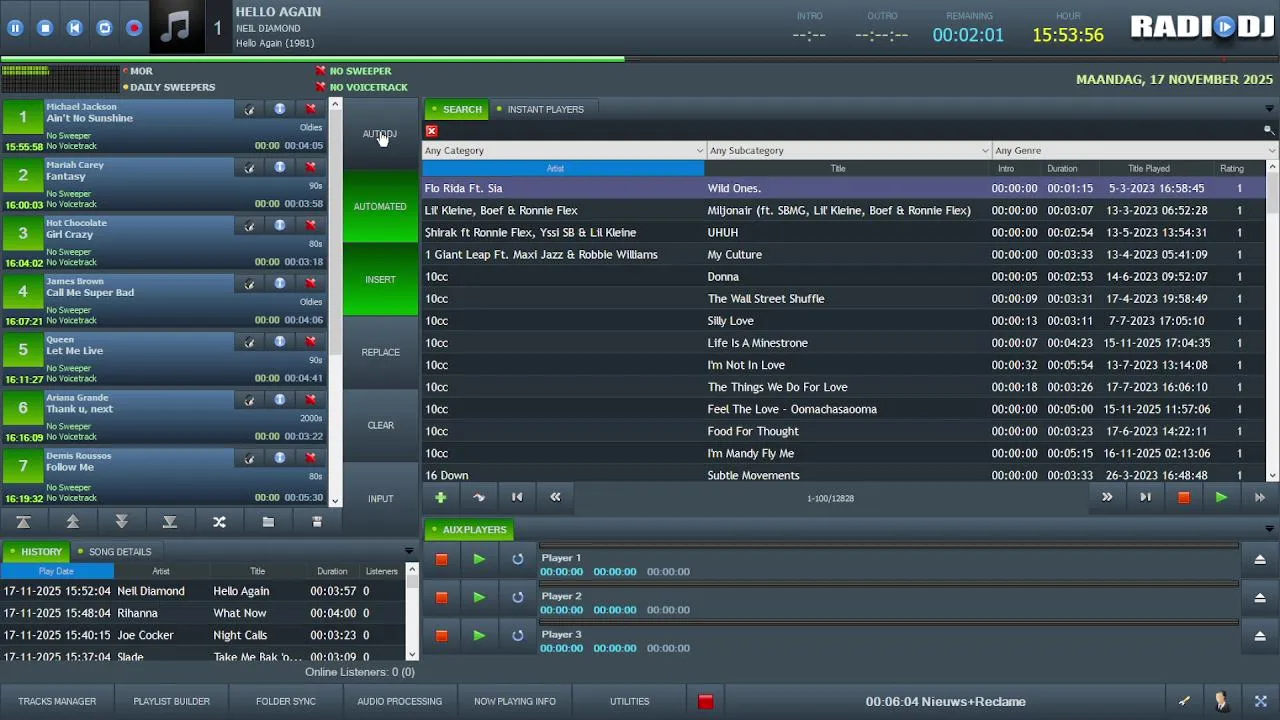Open info for Queen Let Me Live
1280x720 pixels.
tap(280, 341)
